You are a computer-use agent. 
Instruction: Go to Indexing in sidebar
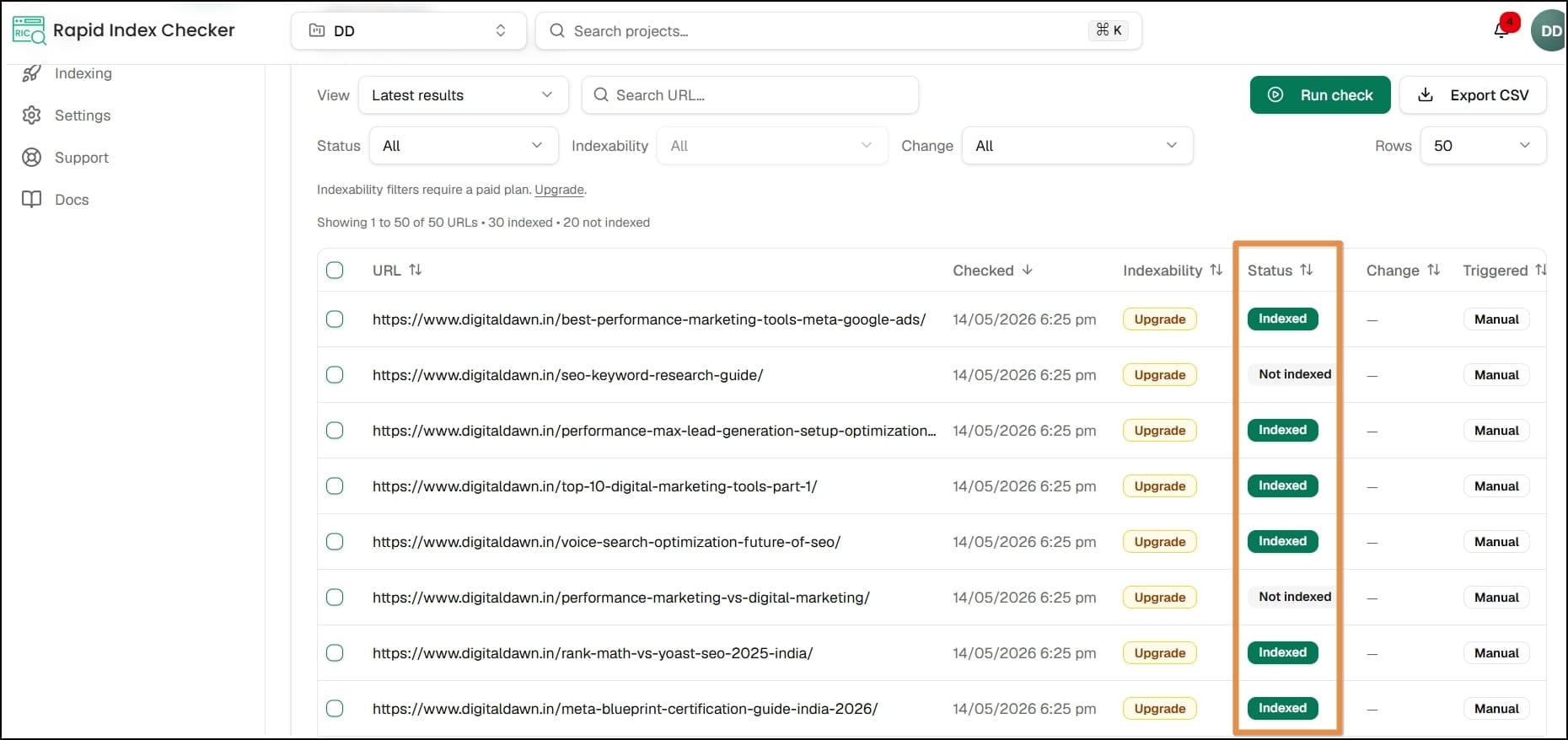coord(83,73)
